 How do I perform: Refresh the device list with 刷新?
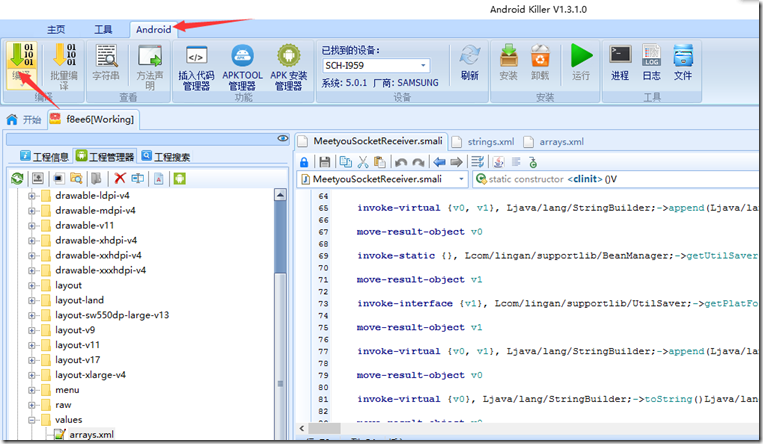[470, 62]
